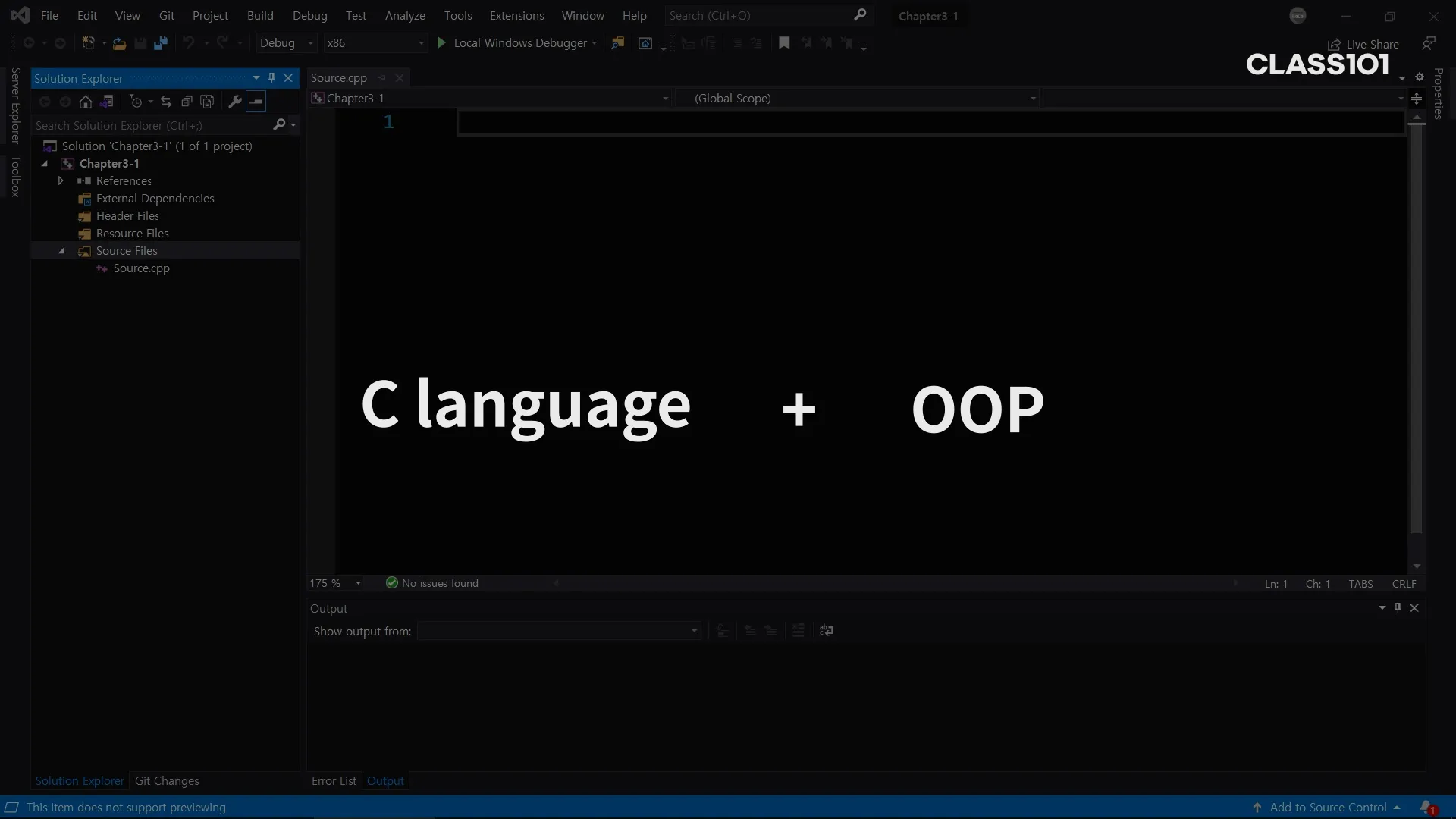Toggle bookmark on current line

pyautogui.click(x=784, y=43)
